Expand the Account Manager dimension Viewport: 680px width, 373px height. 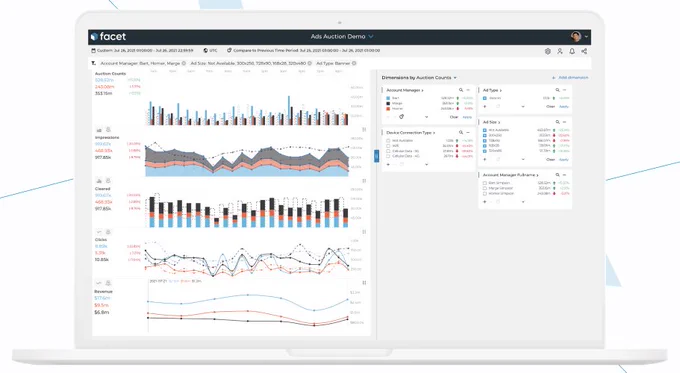(405, 90)
